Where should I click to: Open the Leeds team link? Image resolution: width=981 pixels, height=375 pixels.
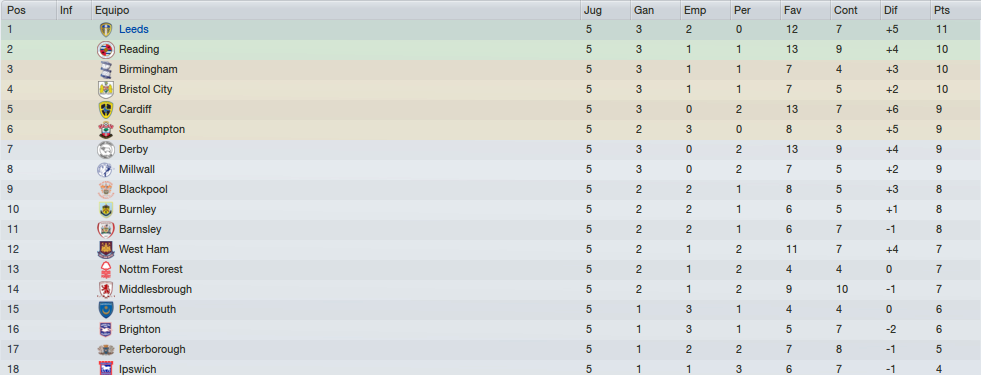(134, 29)
